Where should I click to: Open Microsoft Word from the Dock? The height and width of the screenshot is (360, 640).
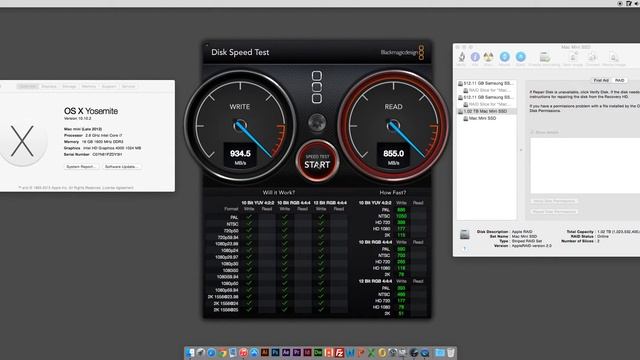point(350,353)
